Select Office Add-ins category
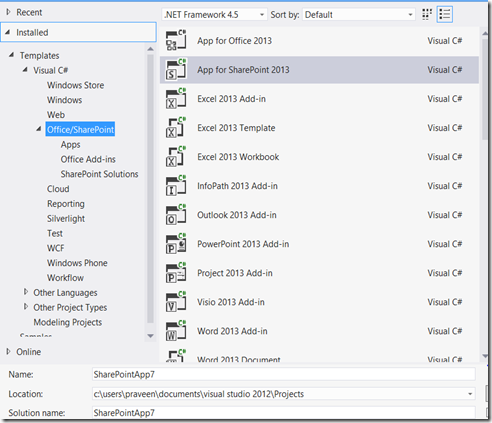Image resolution: width=492 pixels, height=423 pixels. (88, 159)
